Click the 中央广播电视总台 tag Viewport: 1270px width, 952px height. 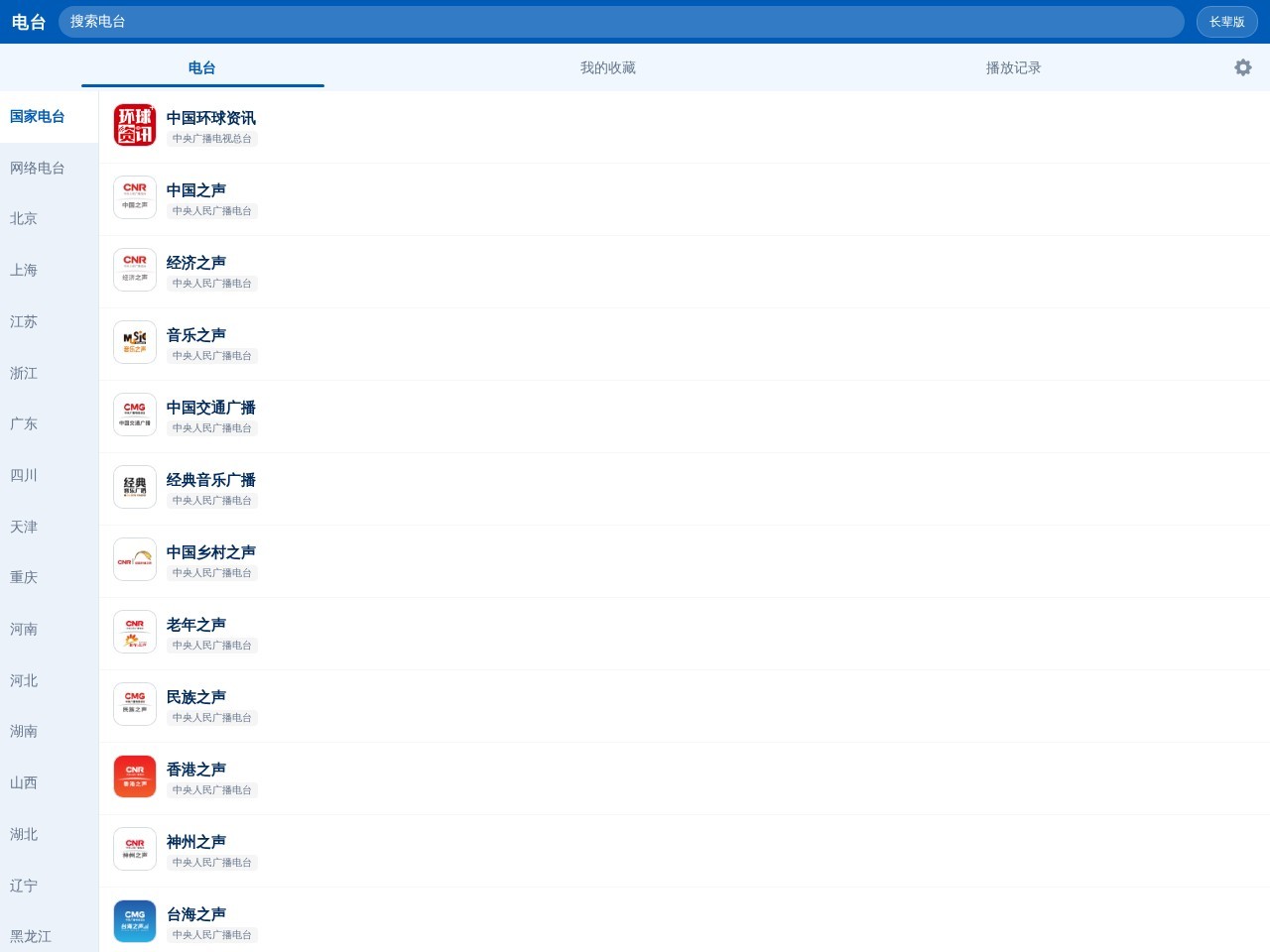(212, 139)
